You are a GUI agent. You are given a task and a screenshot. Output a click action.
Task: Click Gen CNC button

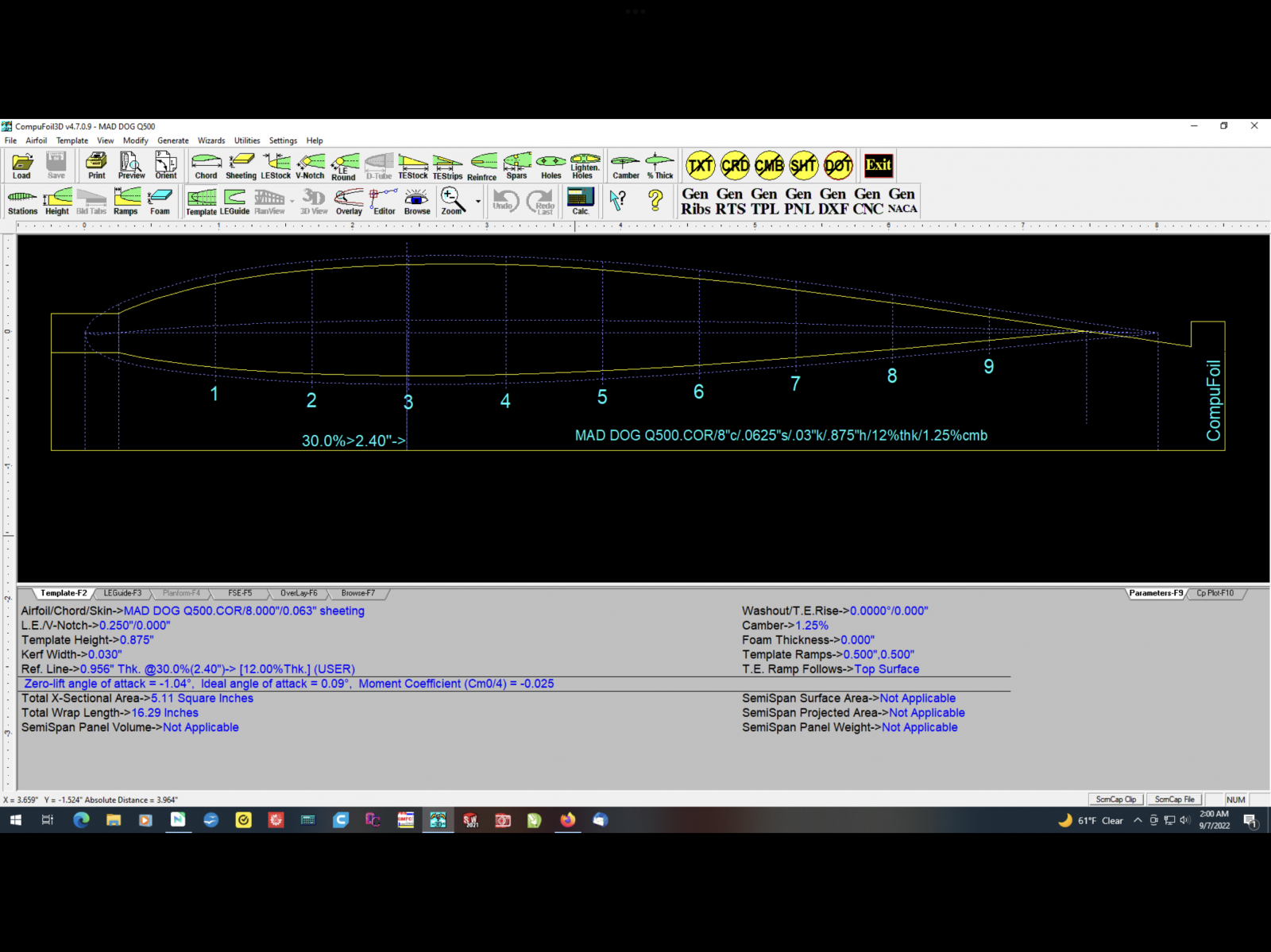[x=867, y=201]
